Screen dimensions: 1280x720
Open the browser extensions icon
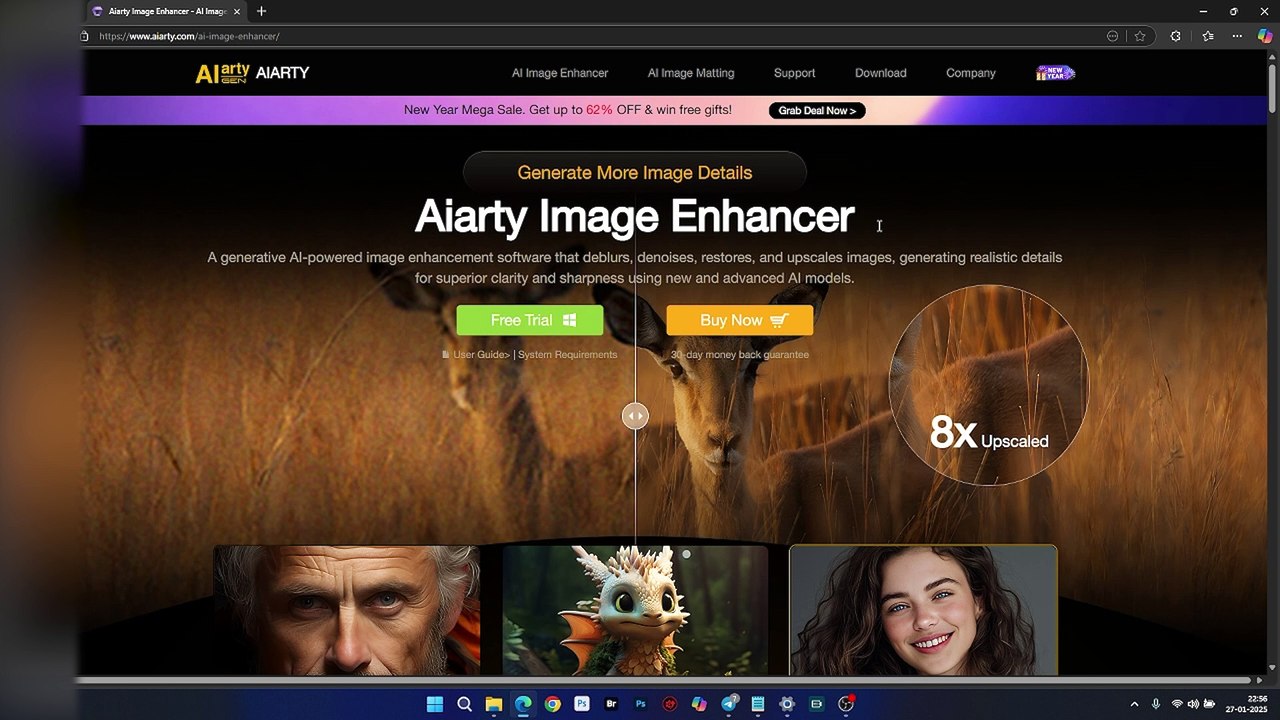point(1176,36)
